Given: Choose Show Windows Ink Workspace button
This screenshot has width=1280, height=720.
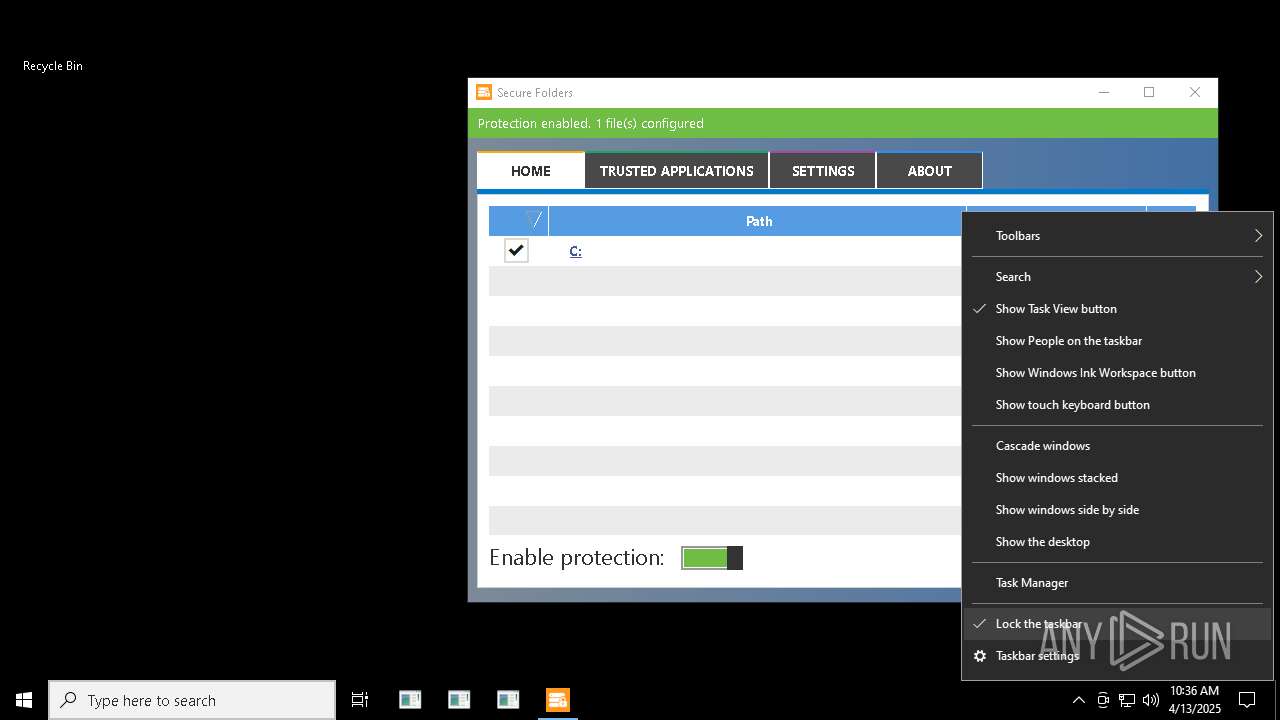Looking at the screenshot, I should (1117, 373).
